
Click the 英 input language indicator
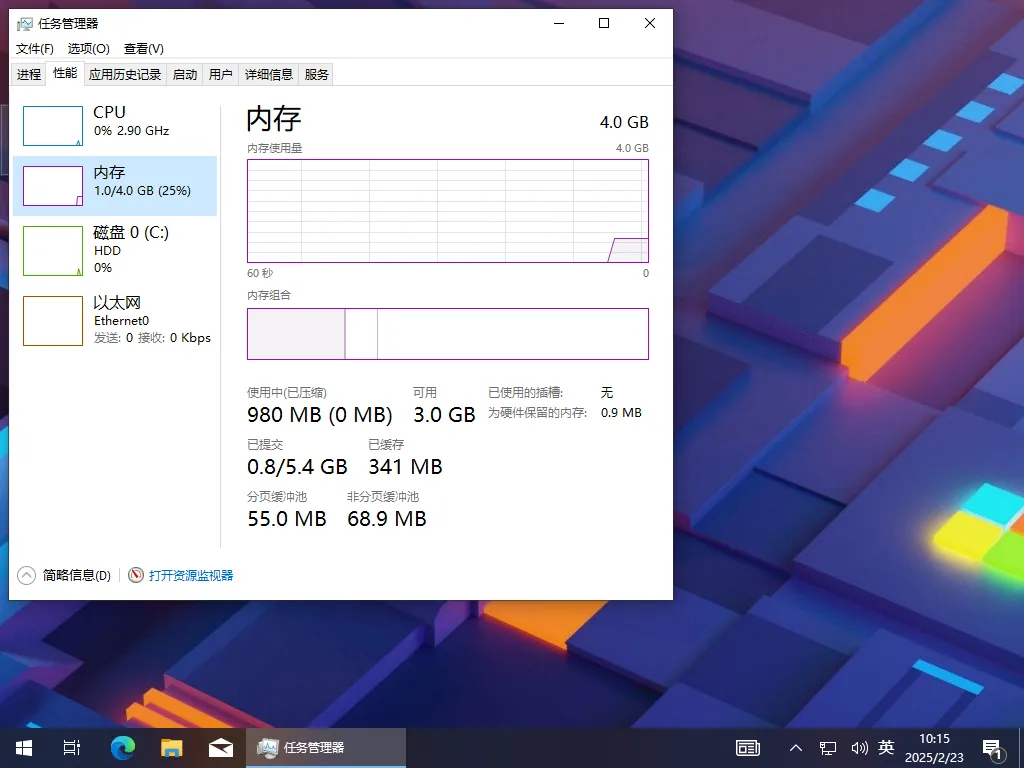(x=886, y=747)
